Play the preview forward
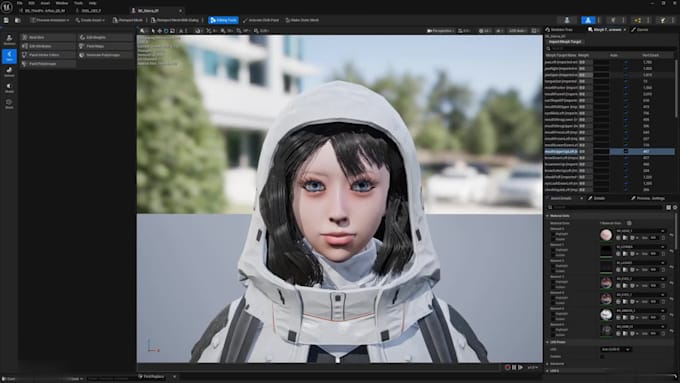 521,367
